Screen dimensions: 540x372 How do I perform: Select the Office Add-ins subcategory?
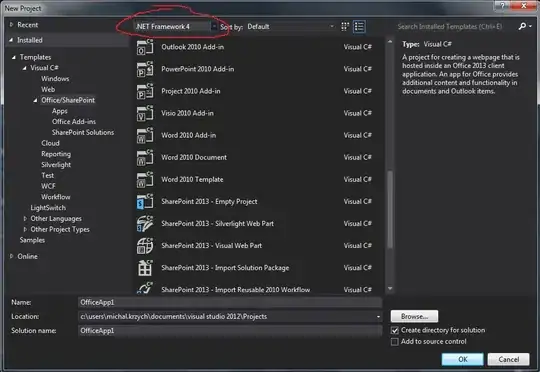click(74, 122)
